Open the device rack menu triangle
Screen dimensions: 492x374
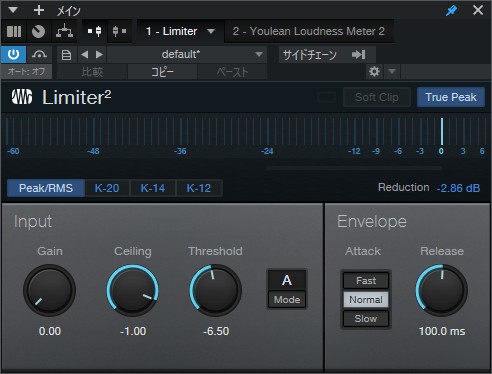coord(13,10)
